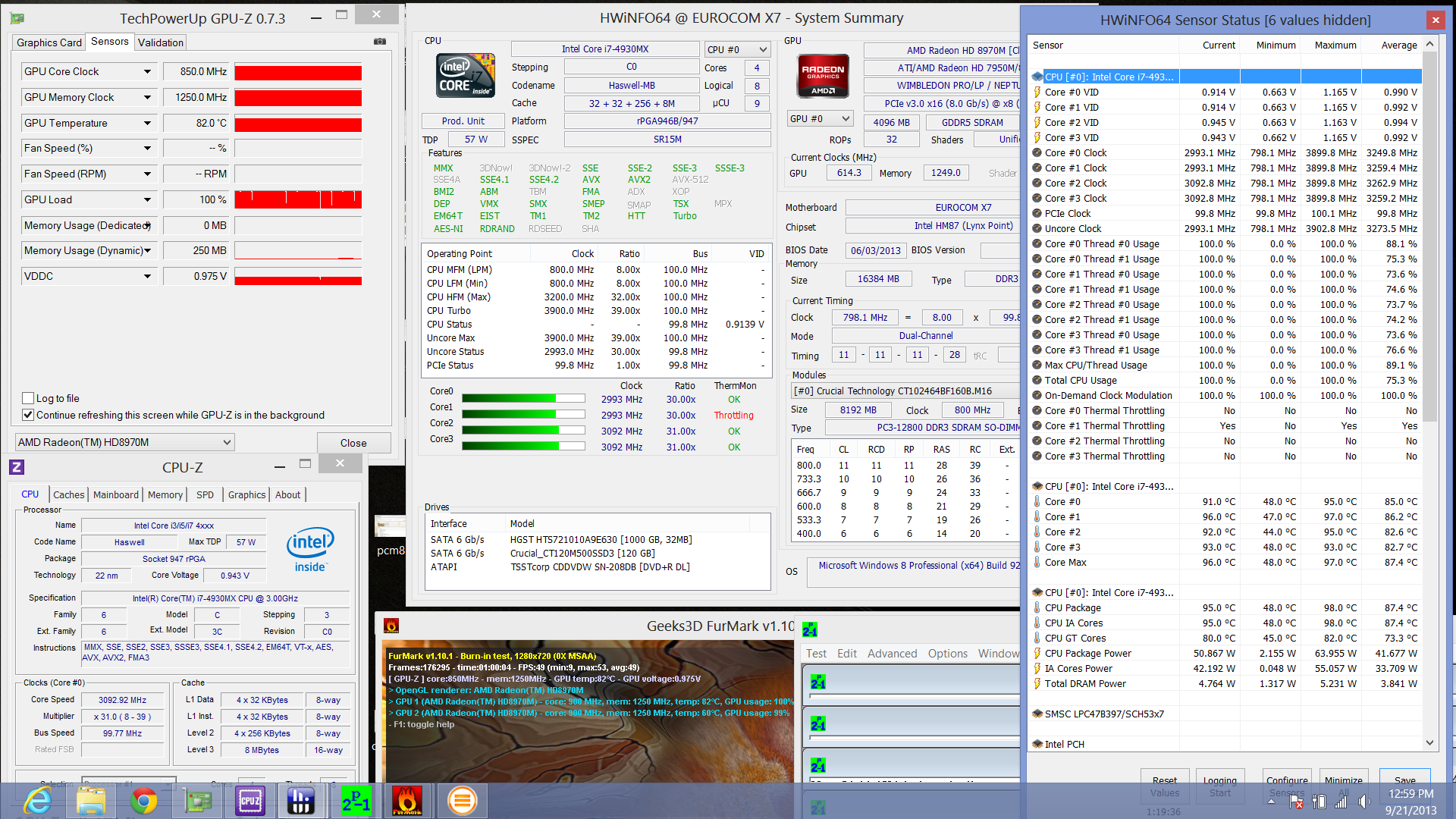1456x819 pixels.
Task: Click the Radeon Graphics logo in System Summary
Action: (x=823, y=77)
